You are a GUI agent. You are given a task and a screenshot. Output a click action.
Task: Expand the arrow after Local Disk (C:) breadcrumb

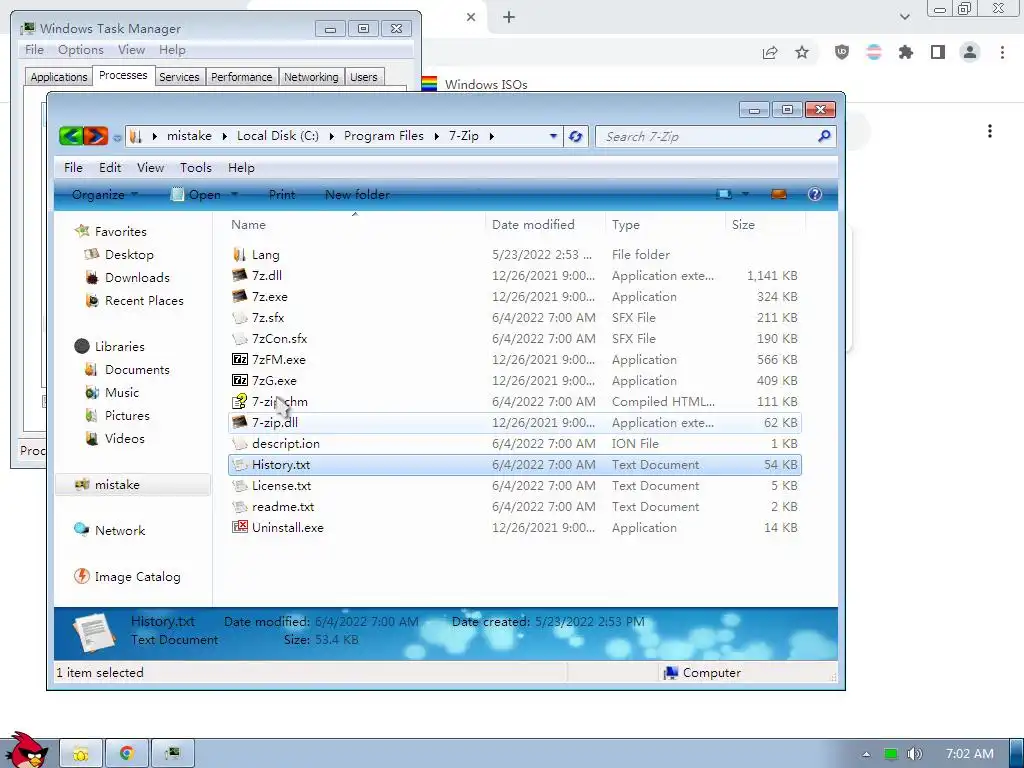tap(332, 136)
